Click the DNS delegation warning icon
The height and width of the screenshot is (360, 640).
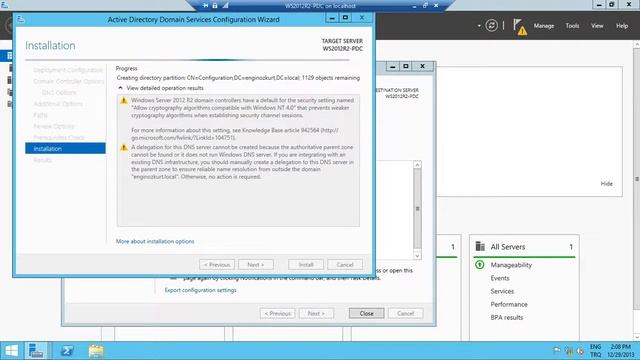pyautogui.click(x=124, y=147)
